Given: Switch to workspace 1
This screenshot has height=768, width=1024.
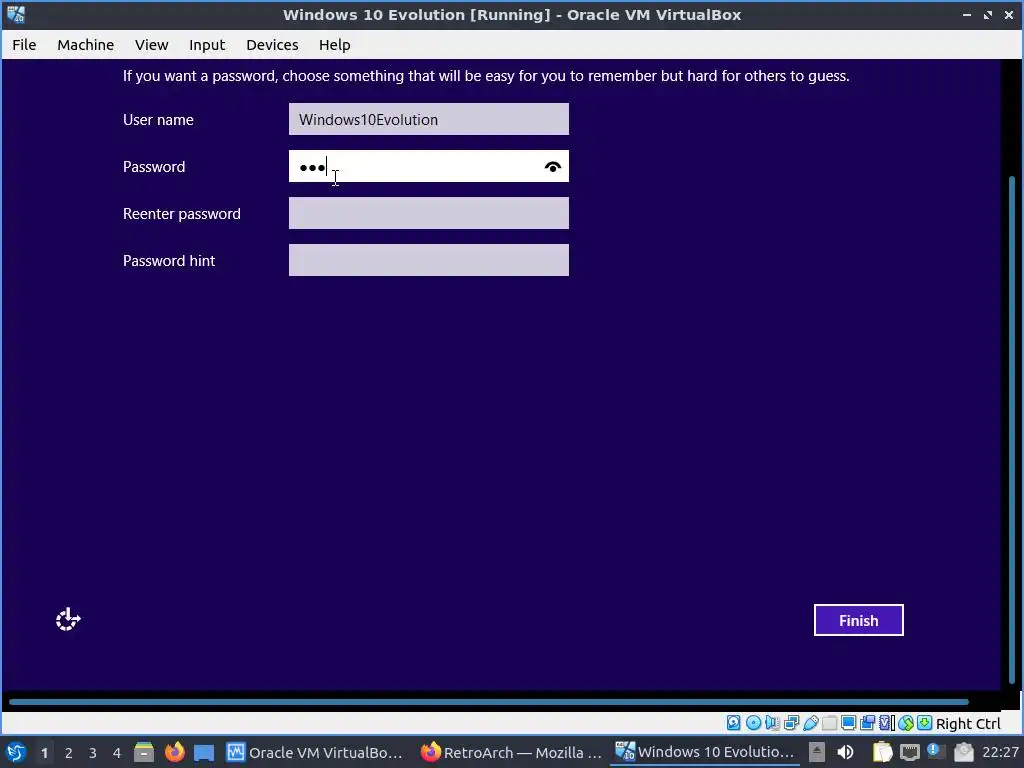Looking at the screenshot, I should [44, 753].
